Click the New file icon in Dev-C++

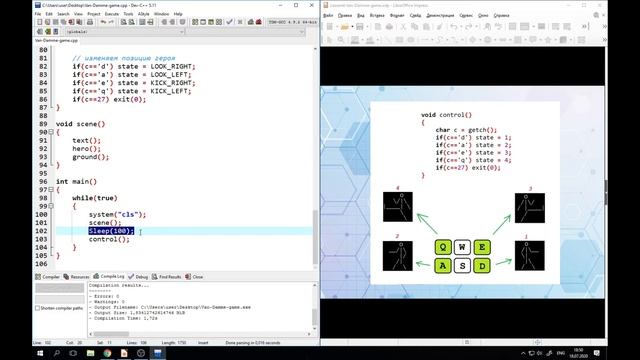(x=40, y=22)
